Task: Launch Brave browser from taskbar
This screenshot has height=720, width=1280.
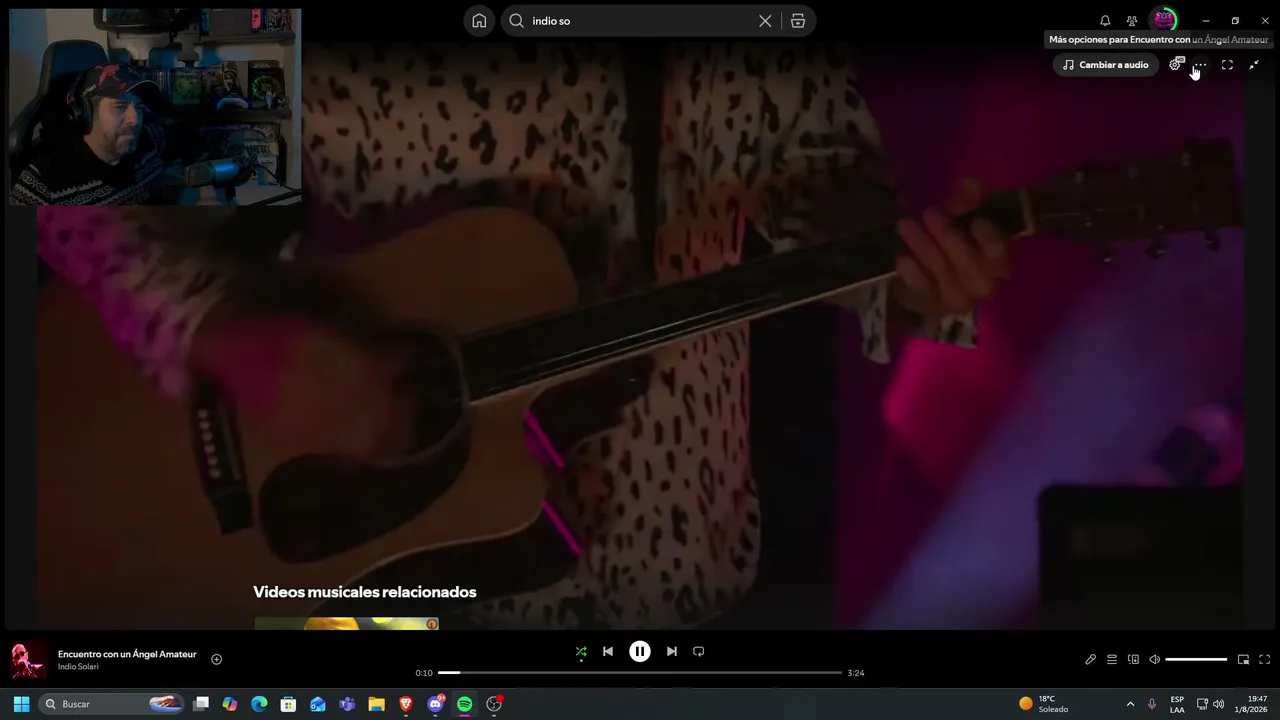Action: pyautogui.click(x=406, y=704)
